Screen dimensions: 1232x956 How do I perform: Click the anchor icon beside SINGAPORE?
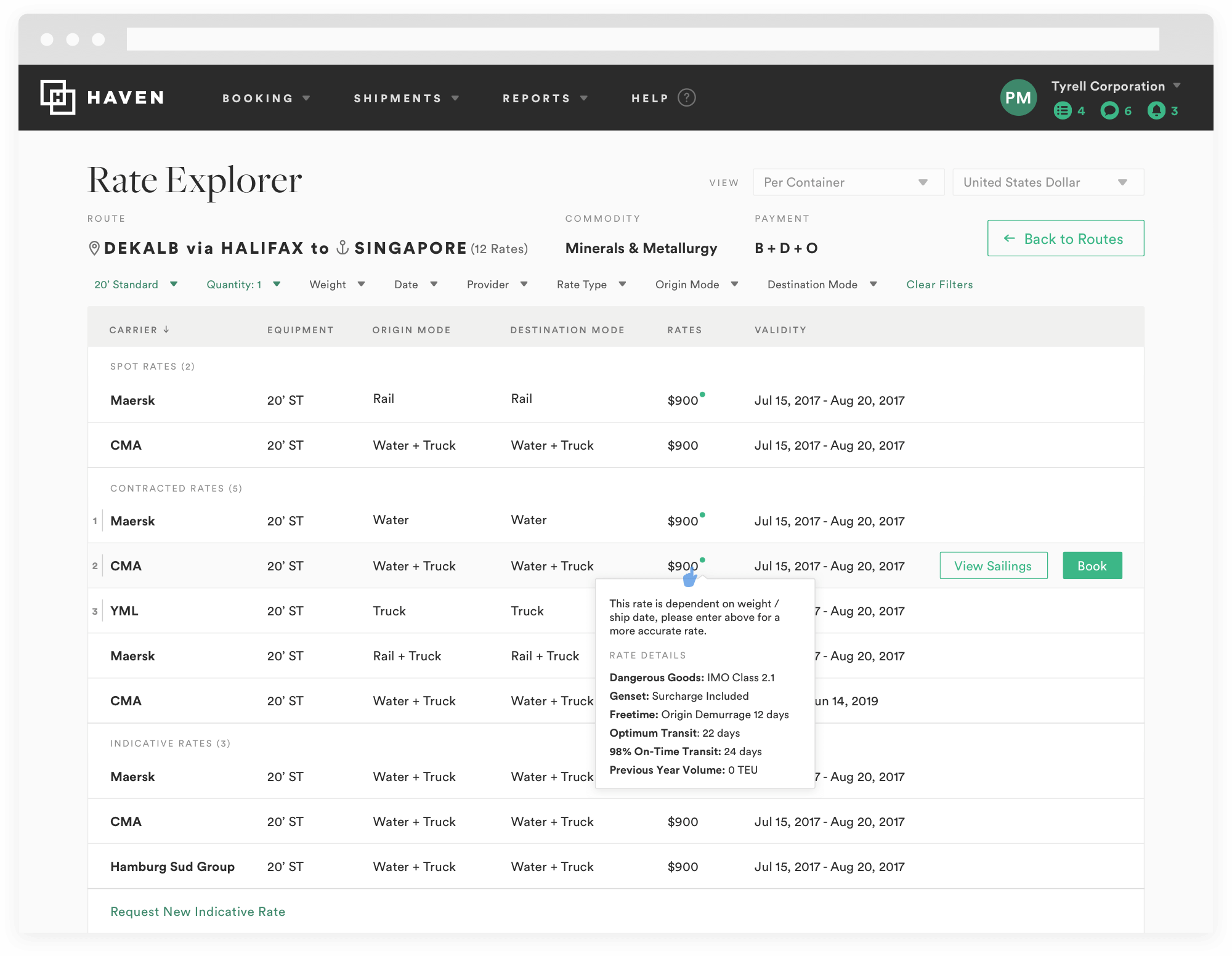[x=342, y=248]
